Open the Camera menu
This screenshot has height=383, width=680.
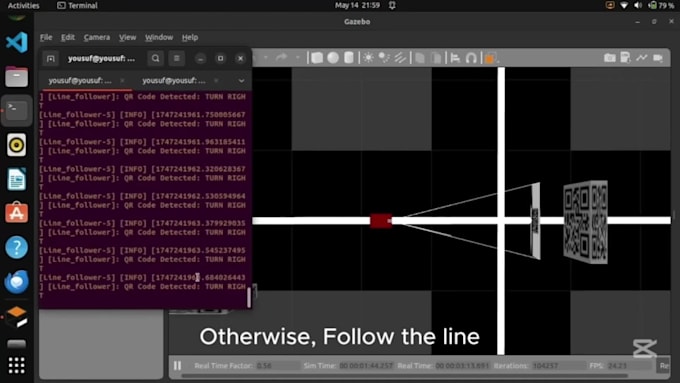tap(97, 37)
